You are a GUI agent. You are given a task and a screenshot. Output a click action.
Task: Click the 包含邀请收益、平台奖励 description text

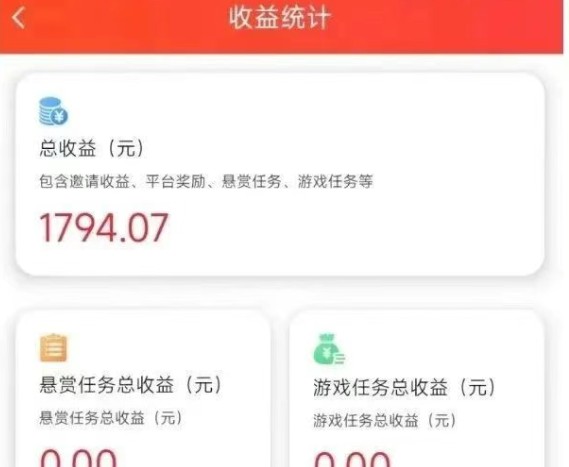tap(206, 181)
